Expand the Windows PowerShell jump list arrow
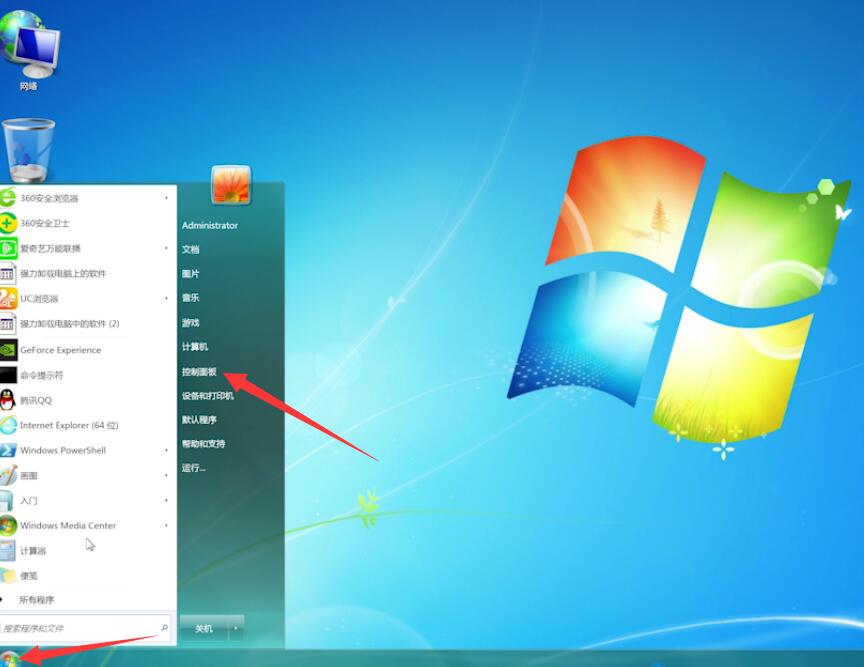This screenshot has width=864, height=667. [x=166, y=450]
